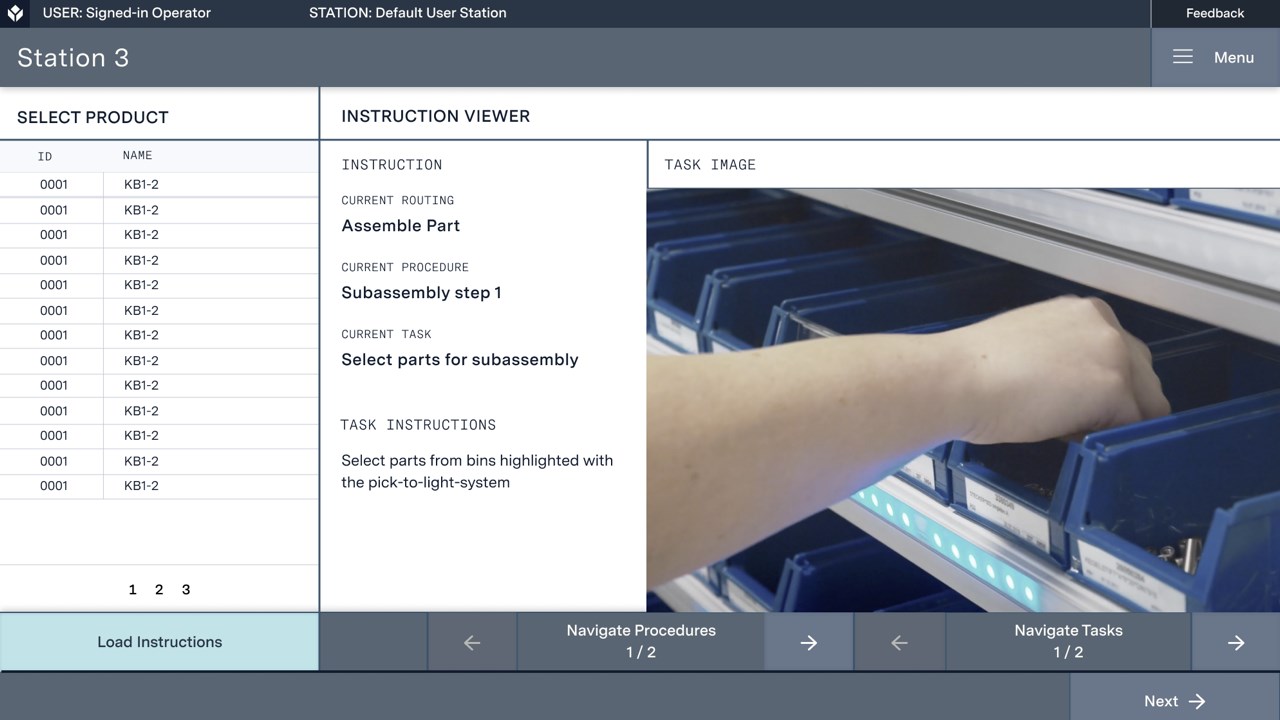
Task: Click 'Assemble Part' routing text
Action: pyautogui.click(x=401, y=226)
